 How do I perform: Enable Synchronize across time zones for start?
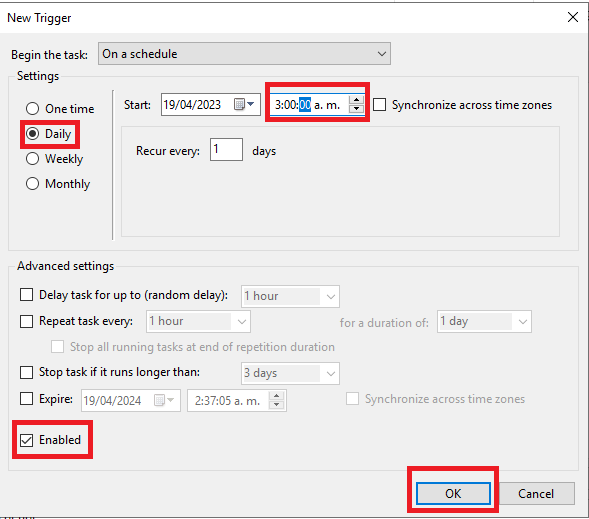coord(379,105)
